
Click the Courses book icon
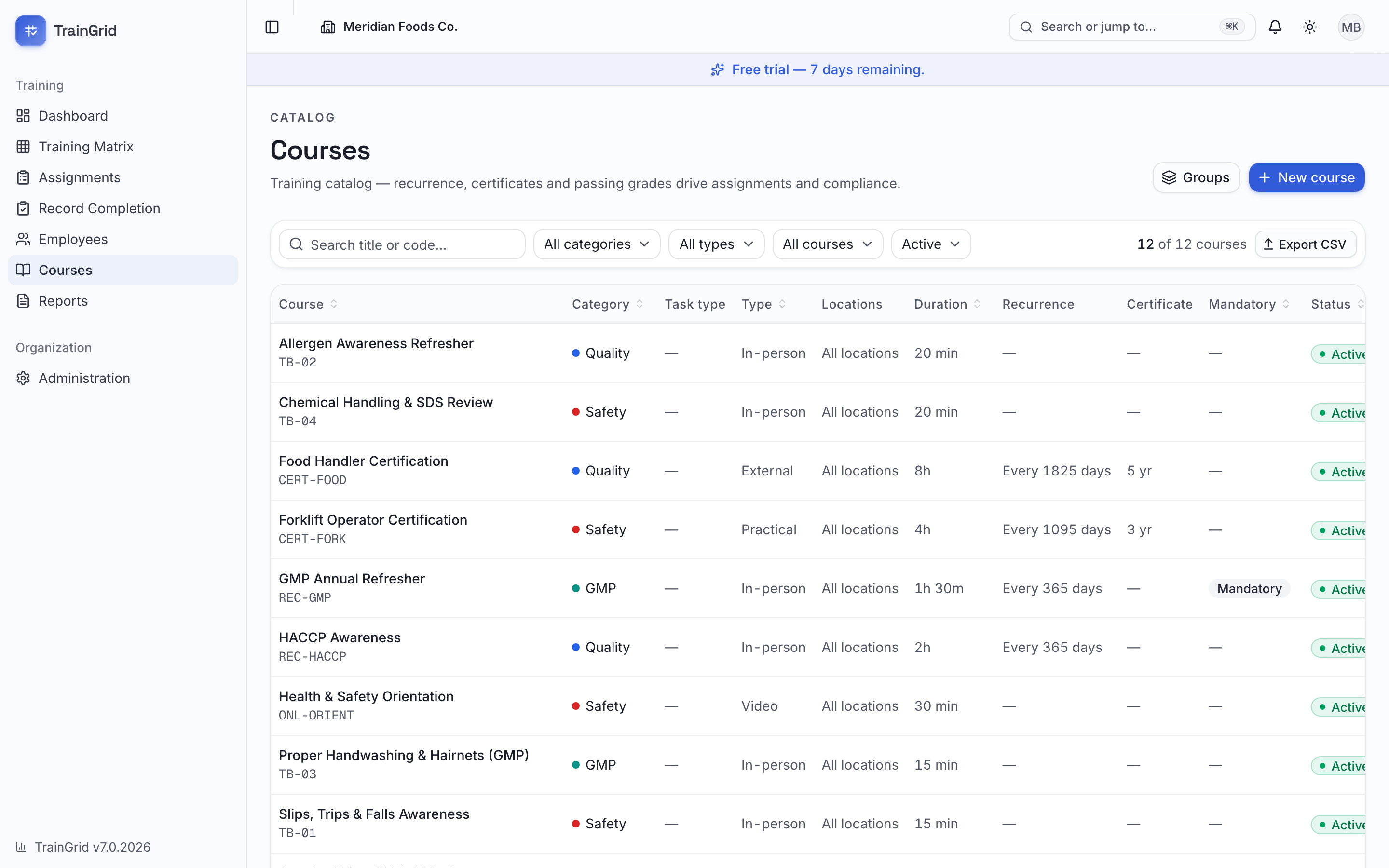click(x=23, y=270)
